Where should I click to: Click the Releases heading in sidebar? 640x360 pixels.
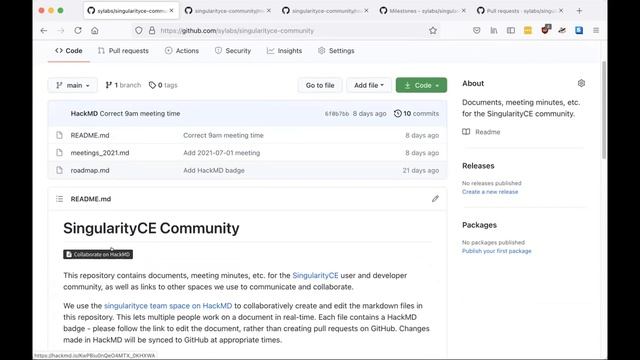(478, 166)
